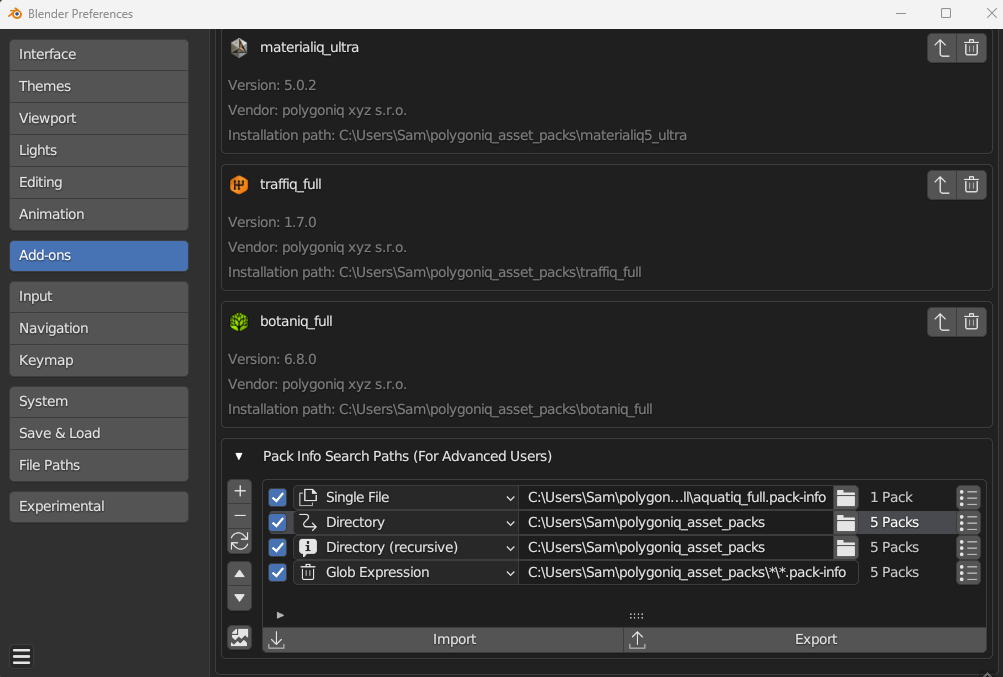This screenshot has height=677, width=1003.
Task: Click the update icon for traffiq_full
Action: pyautogui.click(x=942, y=185)
